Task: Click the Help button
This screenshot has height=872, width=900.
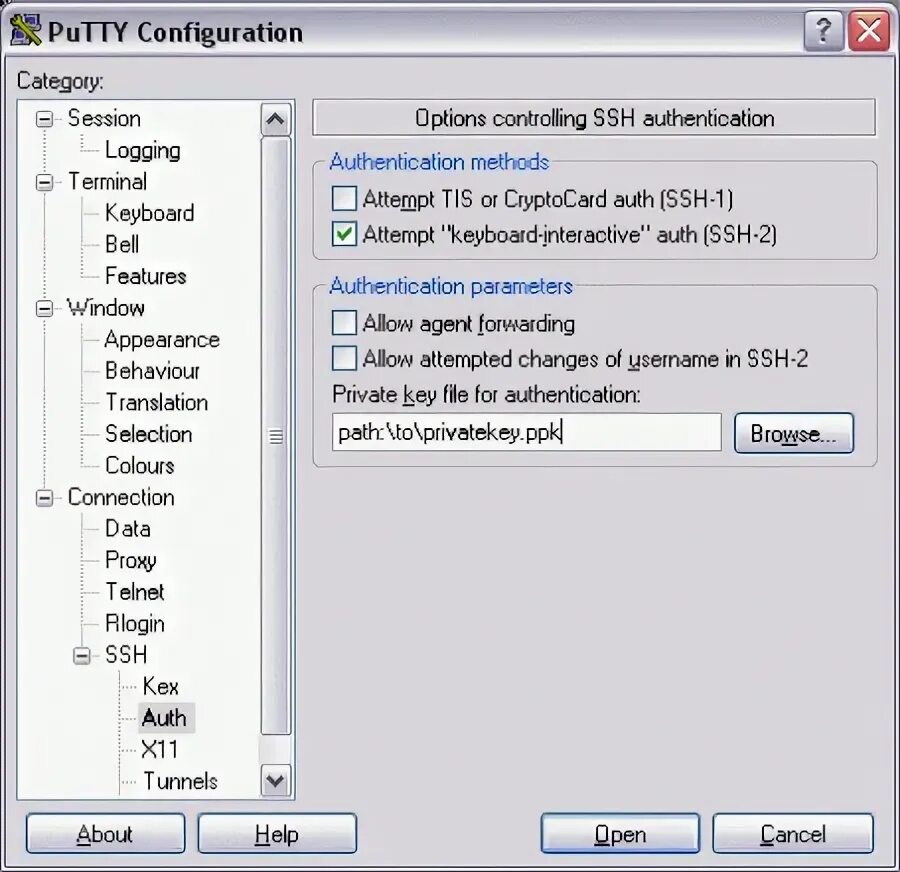Action: [x=277, y=834]
